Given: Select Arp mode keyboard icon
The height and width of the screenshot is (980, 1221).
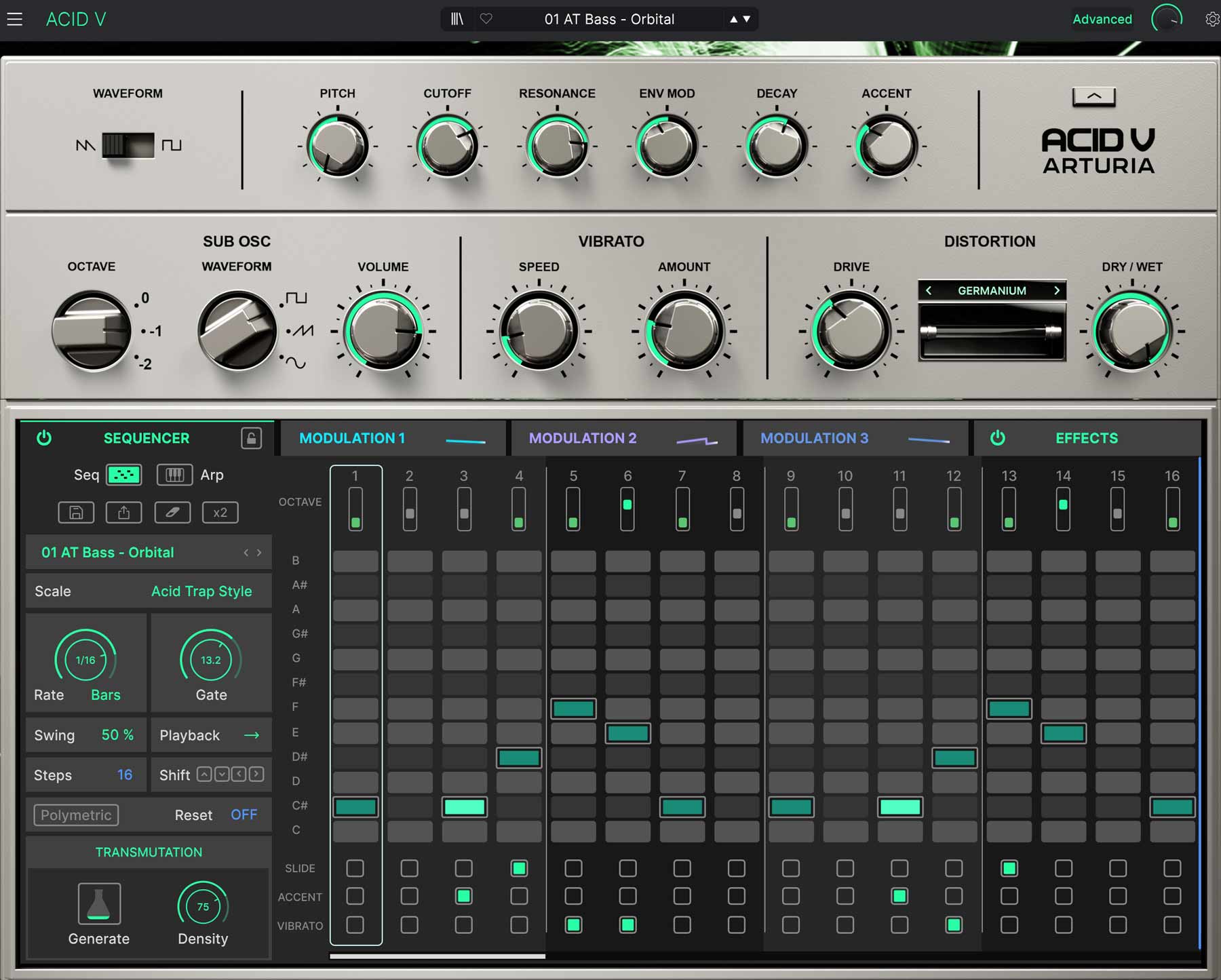Looking at the screenshot, I should 174,475.
